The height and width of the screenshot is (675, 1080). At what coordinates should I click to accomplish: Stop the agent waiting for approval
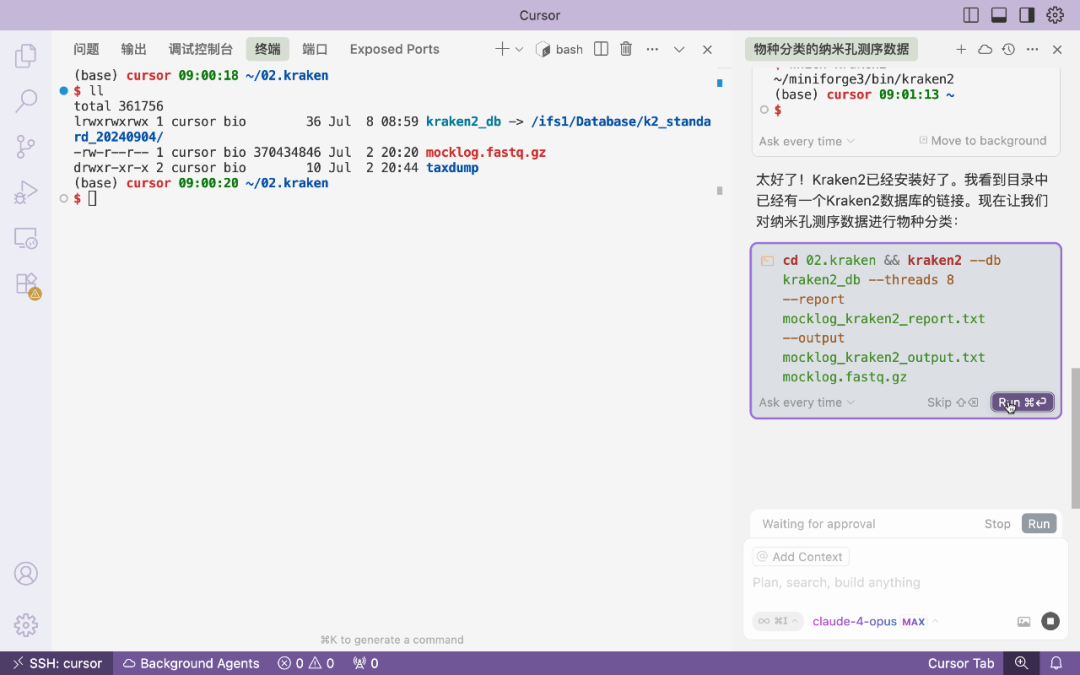pyautogui.click(x=997, y=524)
